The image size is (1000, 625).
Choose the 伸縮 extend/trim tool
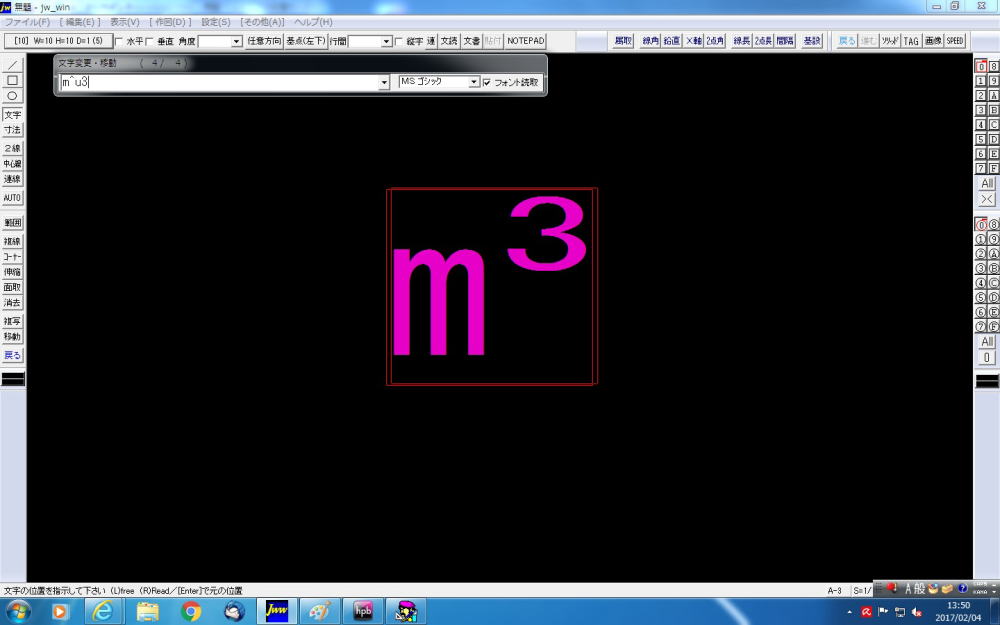[12, 272]
